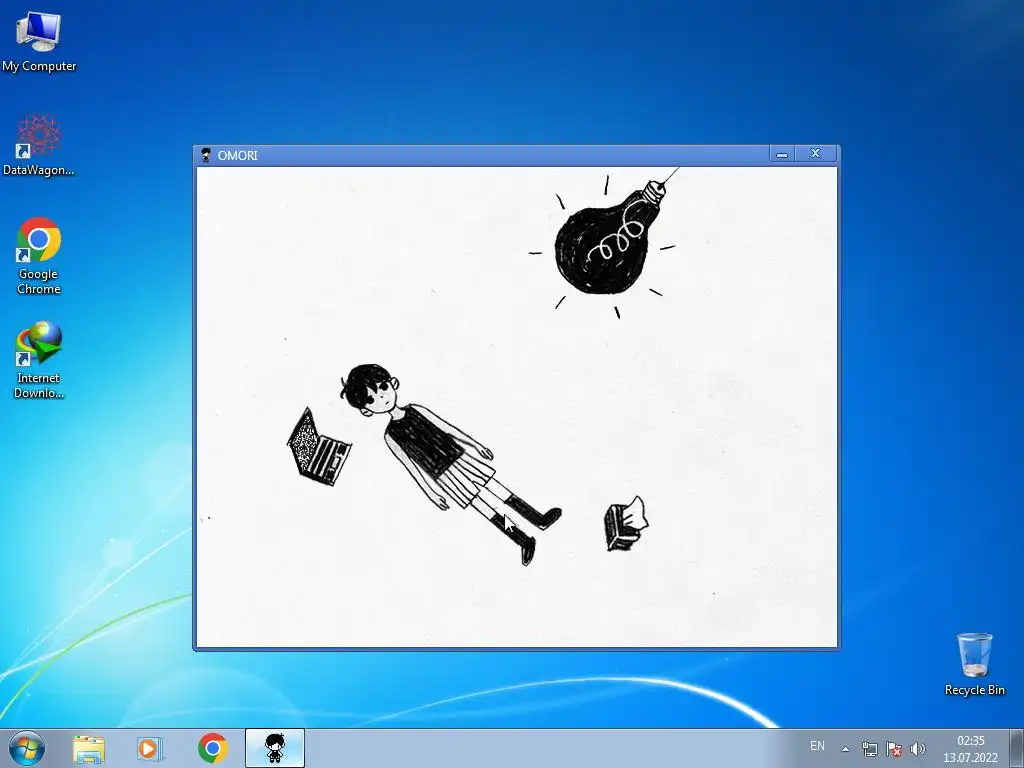Open DataWagon shortcut on desktop
The image size is (1024, 768).
tap(39, 145)
